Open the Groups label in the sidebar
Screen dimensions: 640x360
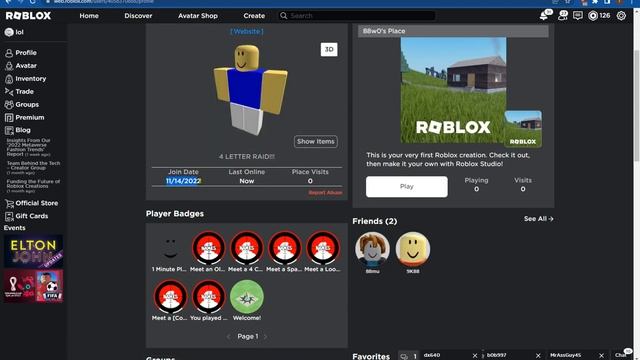pos(27,104)
